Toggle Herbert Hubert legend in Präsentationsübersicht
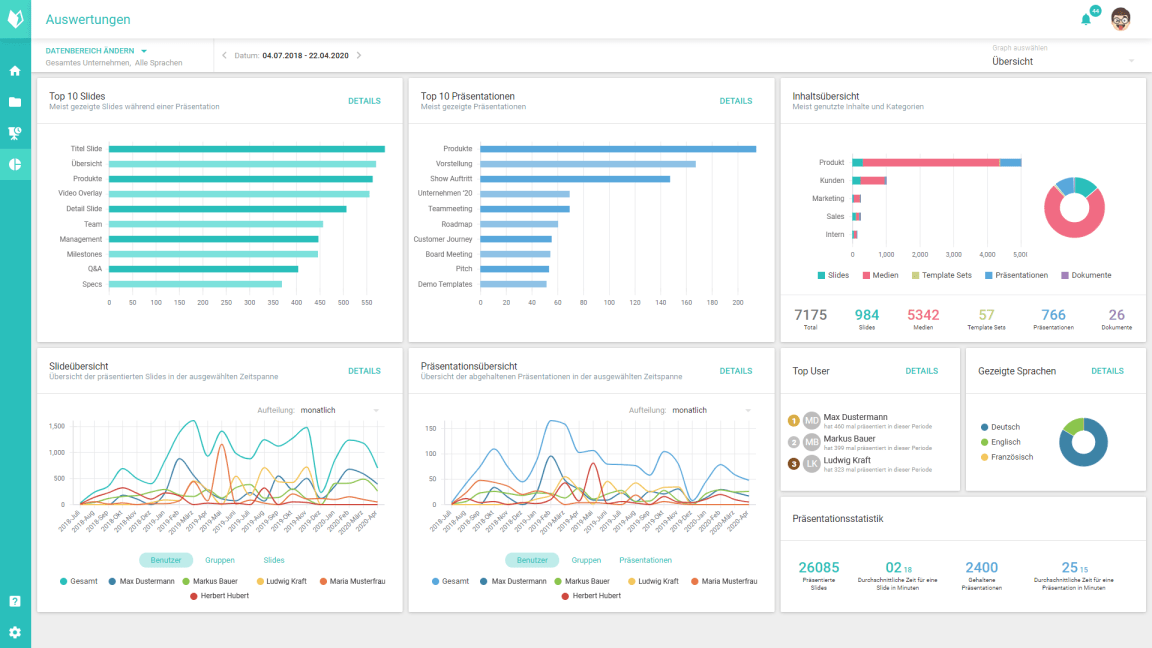This screenshot has width=1152, height=648. [591, 596]
